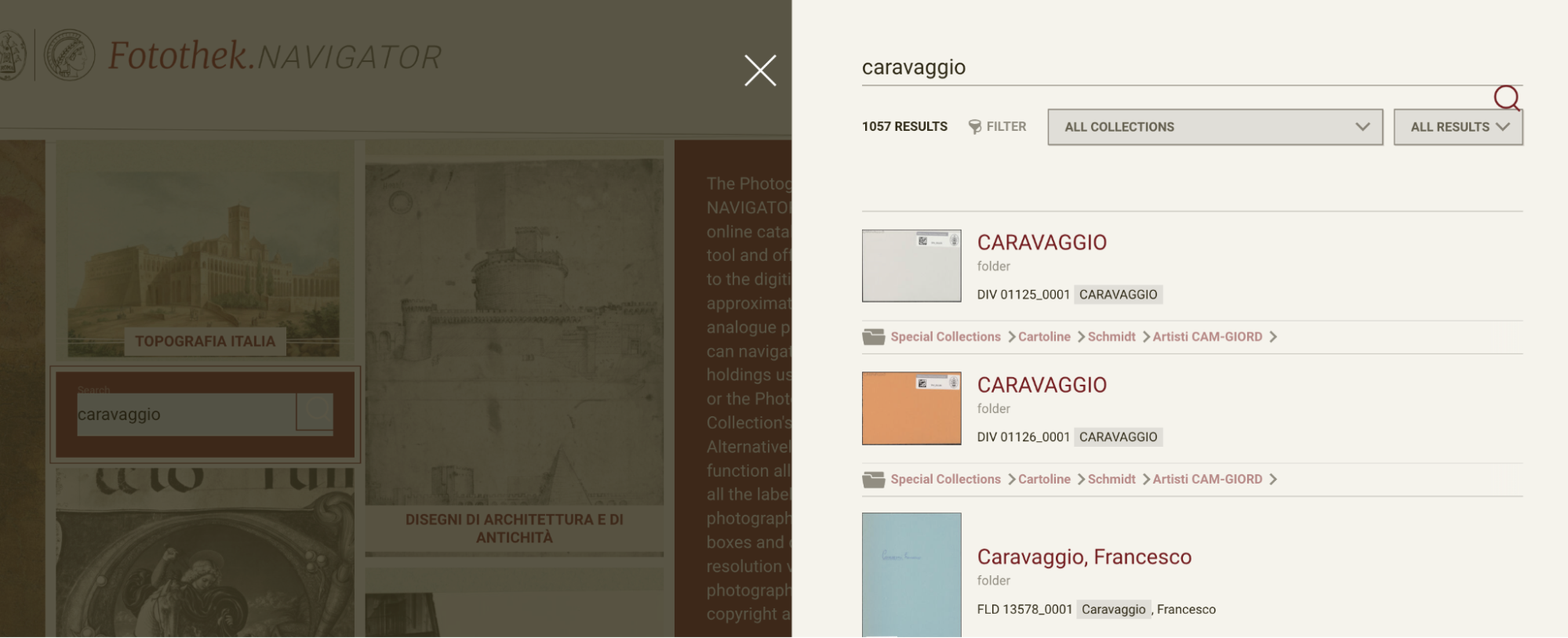Click the orange CARAVAGGIO folder thumbnail
The width and height of the screenshot is (1568, 638).
pyautogui.click(x=911, y=408)
